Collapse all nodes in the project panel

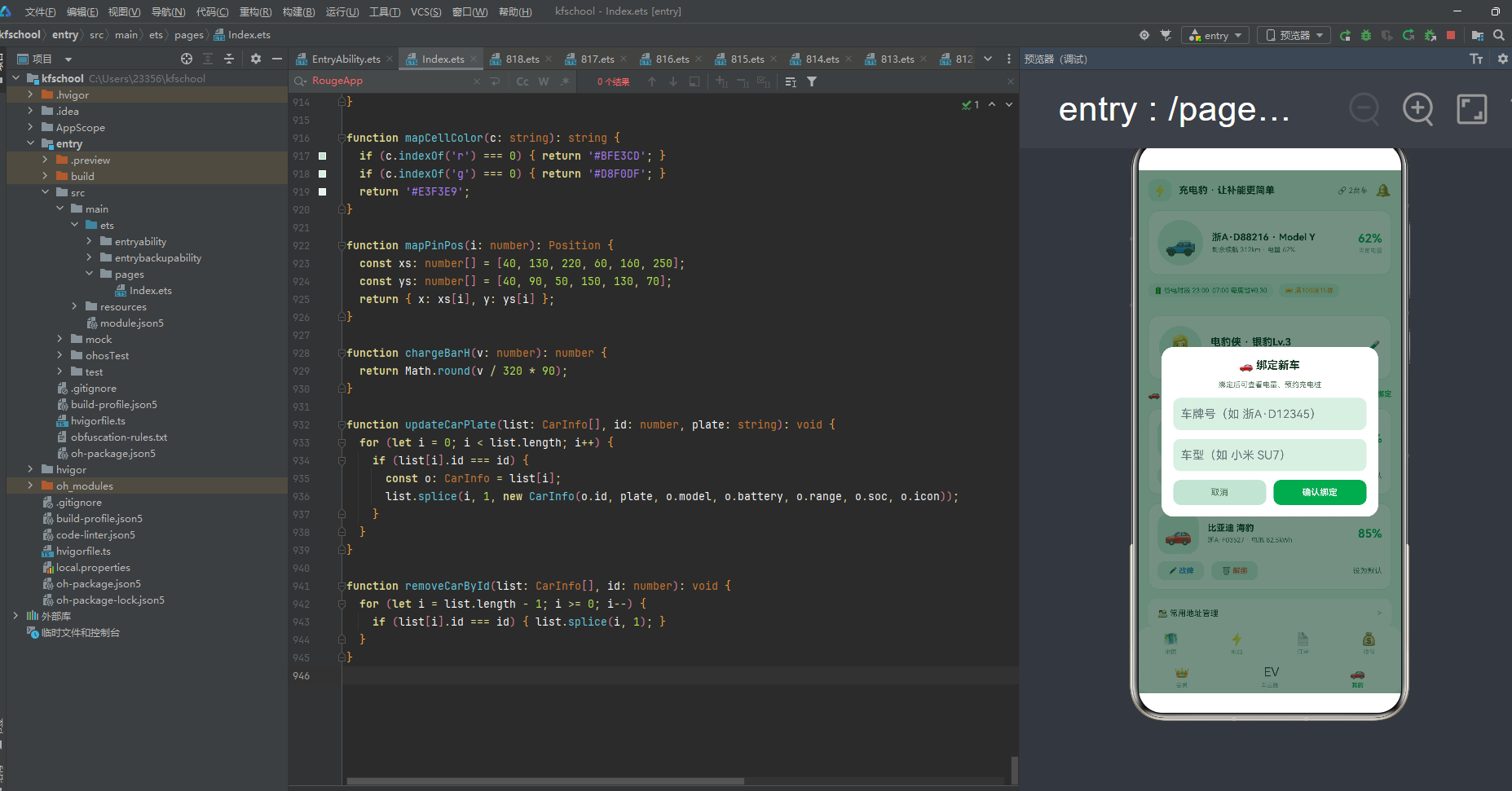[x=229, y=59]
